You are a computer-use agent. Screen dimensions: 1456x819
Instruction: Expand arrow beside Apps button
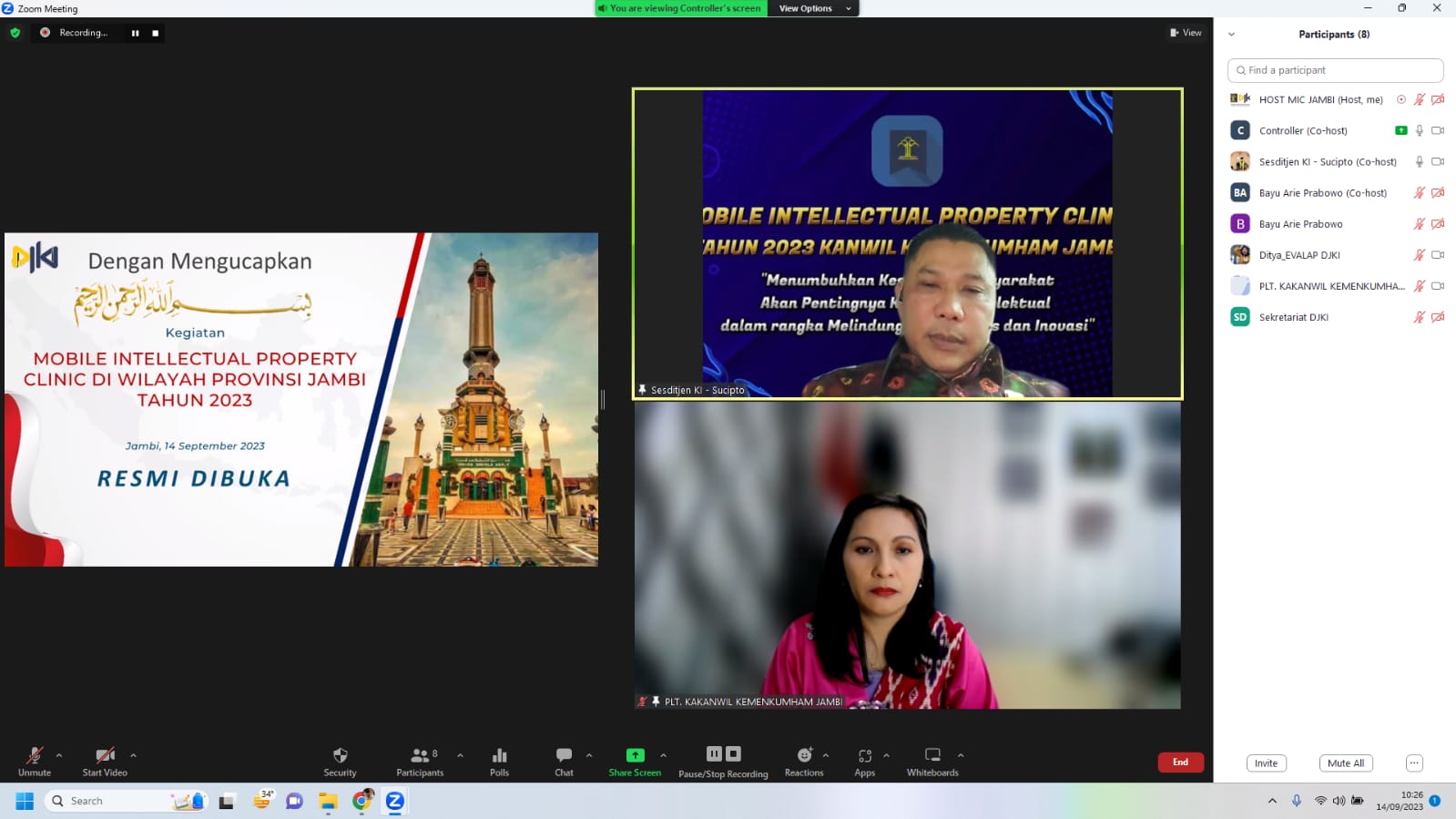click(x=886, y=755)
